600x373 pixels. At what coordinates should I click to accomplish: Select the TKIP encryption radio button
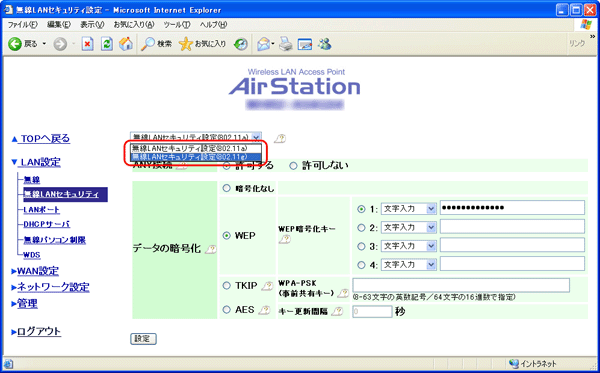(x=227, y=286)
